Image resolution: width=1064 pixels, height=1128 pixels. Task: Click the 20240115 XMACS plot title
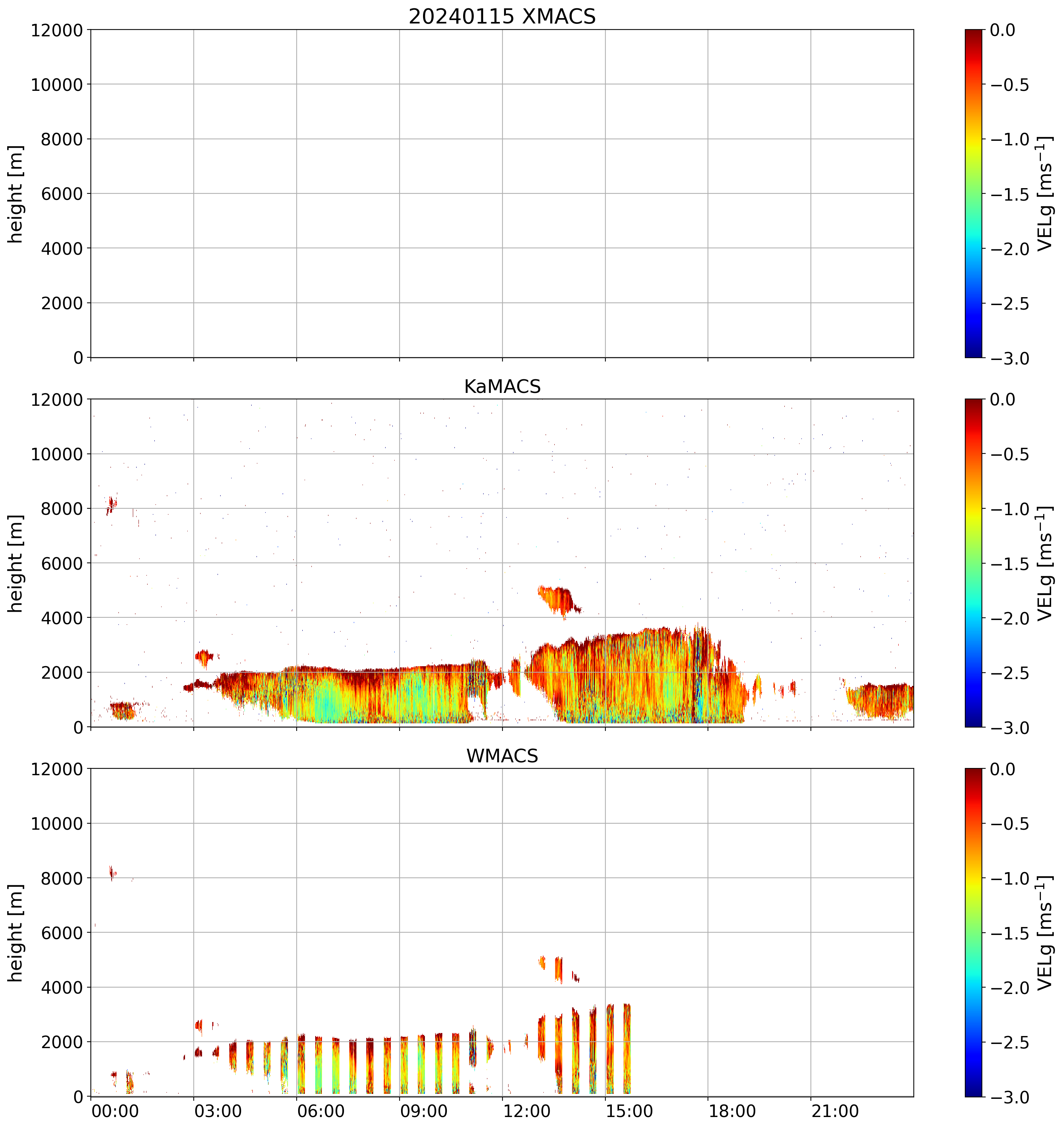(x=502, y=16)
